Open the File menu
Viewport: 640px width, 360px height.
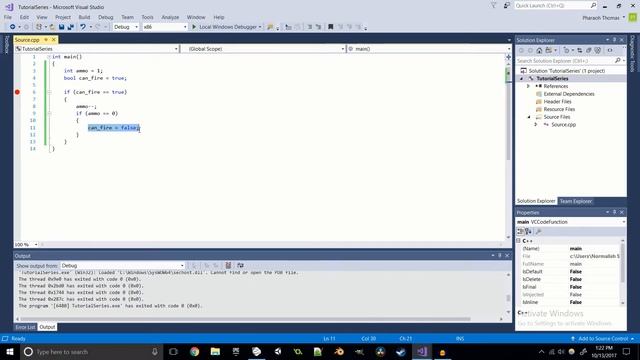point(8,17)
